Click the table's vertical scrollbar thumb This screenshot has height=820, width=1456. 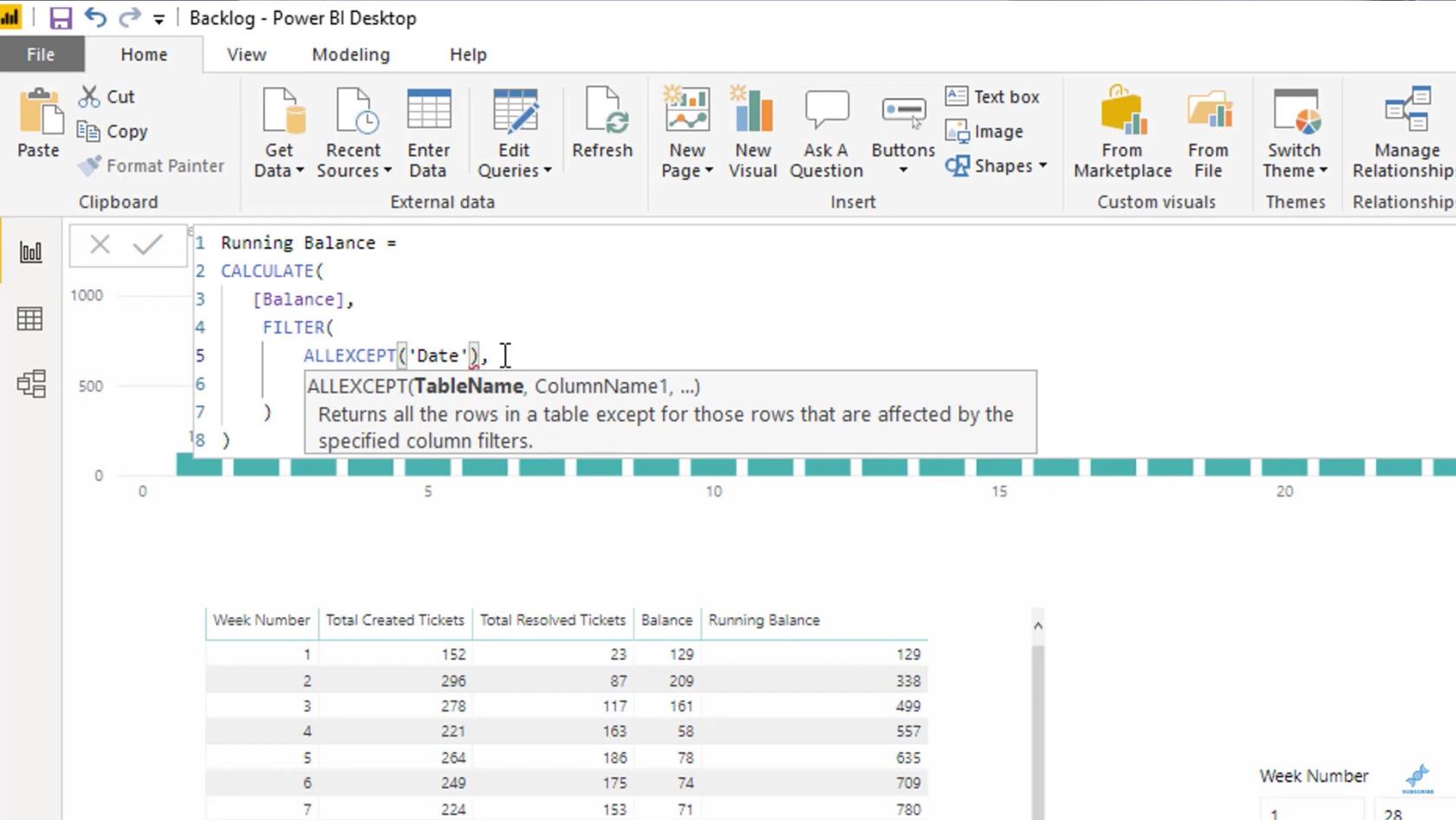1037,732
